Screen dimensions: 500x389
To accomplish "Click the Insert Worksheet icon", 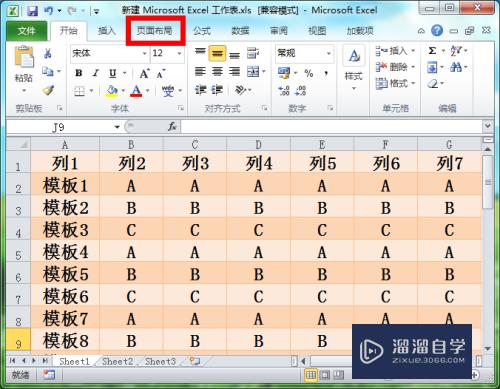I will [195, 361].
